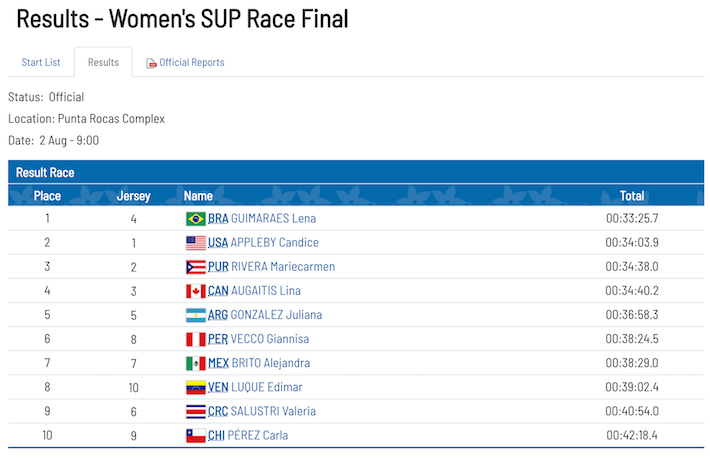
Task: Open the BRA country code link
Action: click(x=218, y=218)
